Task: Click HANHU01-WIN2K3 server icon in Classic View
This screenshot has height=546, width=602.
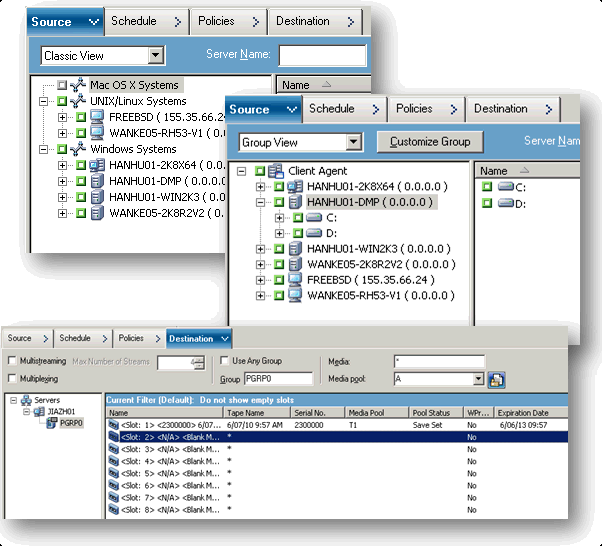Action: point(97,197)
